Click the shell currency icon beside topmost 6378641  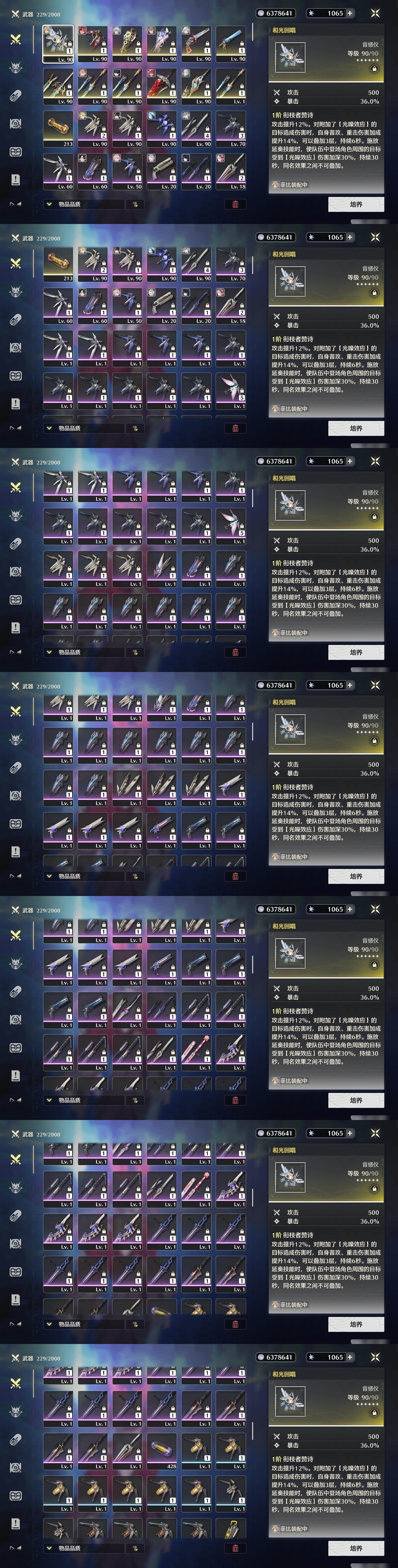pyautogui.click(x=261, y=13)
